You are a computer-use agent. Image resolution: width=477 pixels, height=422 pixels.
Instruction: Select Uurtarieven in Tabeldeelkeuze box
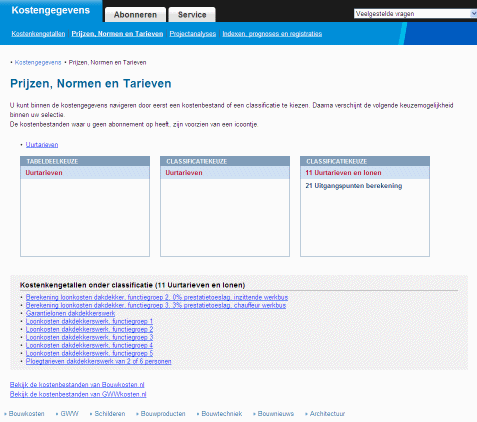tap(85, 173)
